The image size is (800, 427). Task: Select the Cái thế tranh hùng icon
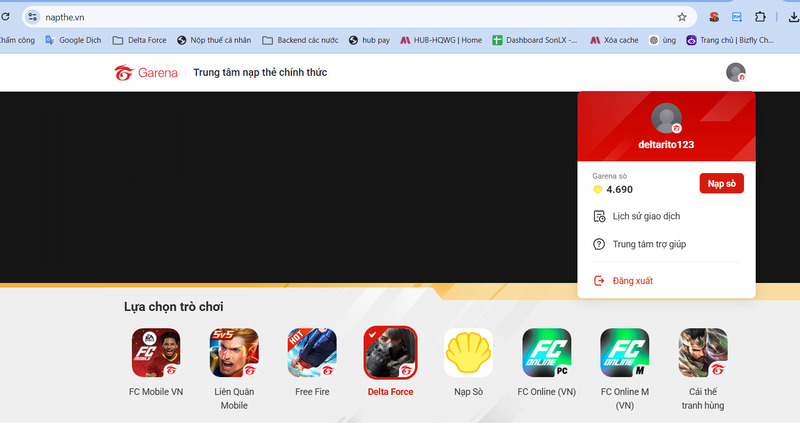[703, 353]
